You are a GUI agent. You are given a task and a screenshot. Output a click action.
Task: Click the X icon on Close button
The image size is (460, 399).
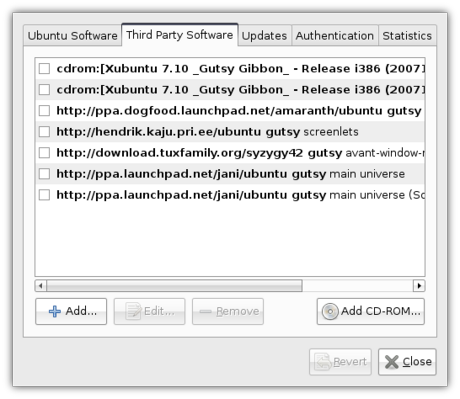point(392,362)
